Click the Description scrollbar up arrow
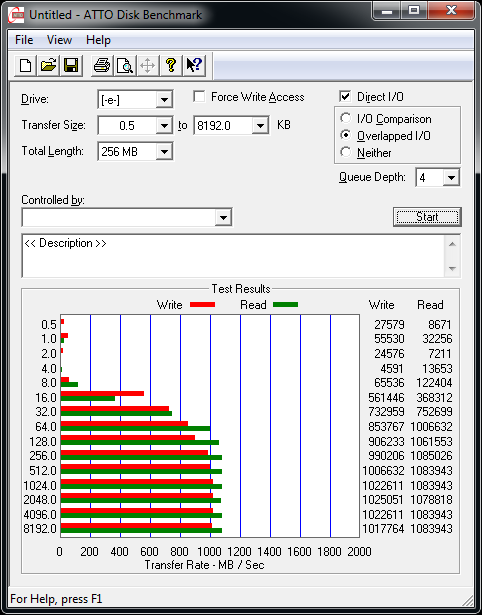Screen dimensions: 482x615 [452, 244]
